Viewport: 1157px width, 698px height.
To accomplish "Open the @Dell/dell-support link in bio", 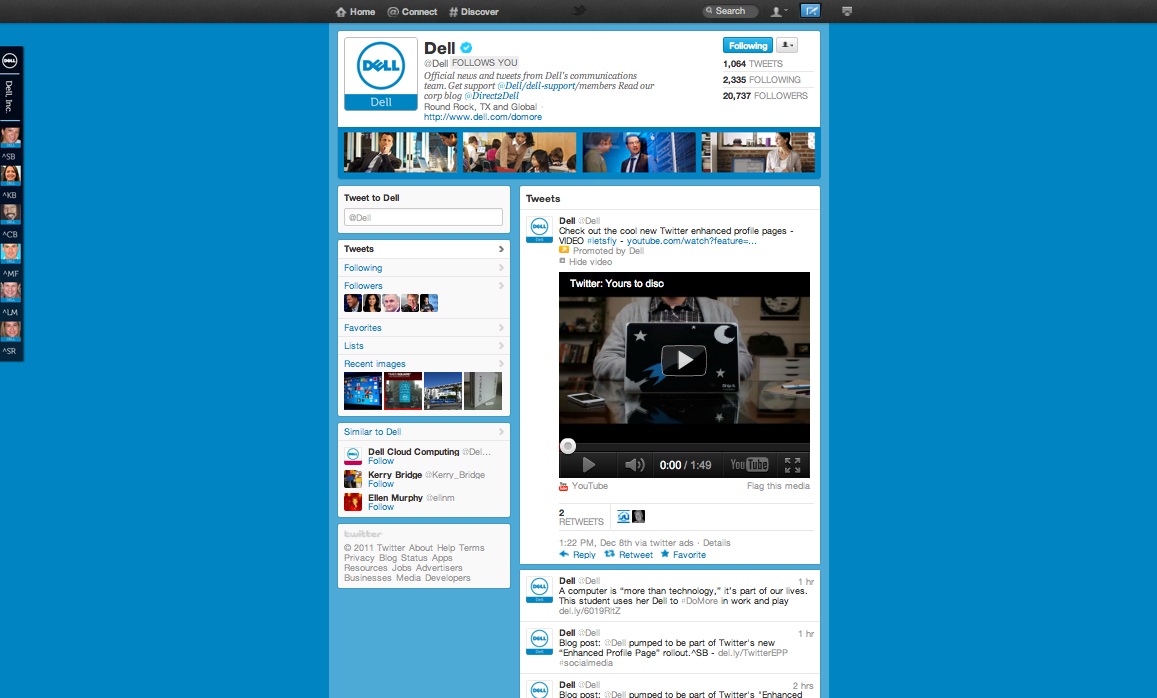I will tap(536, 86).
